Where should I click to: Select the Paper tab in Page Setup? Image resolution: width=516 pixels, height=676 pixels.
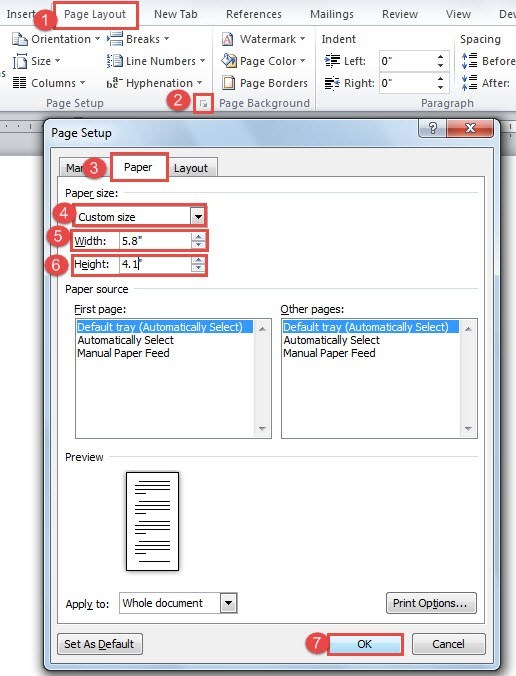138,167
